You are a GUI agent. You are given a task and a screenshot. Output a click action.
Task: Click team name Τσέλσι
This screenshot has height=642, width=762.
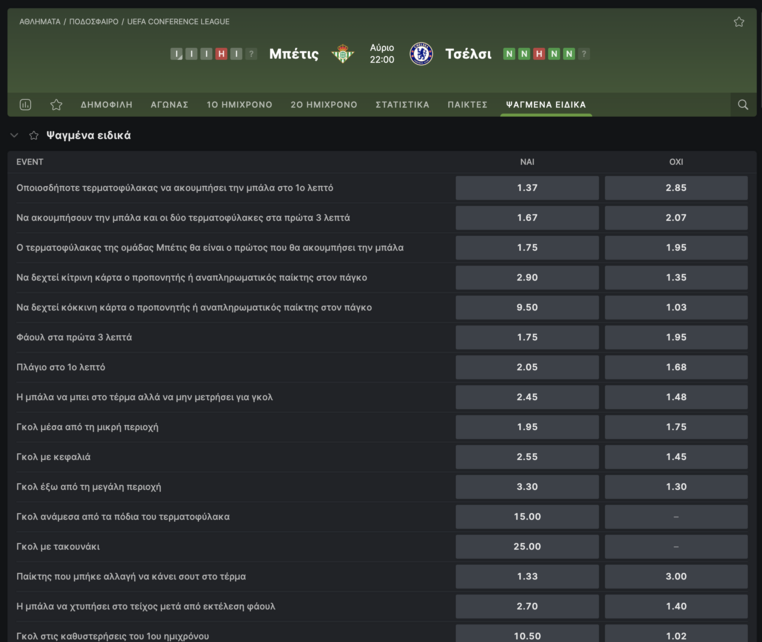click(468, 54)
